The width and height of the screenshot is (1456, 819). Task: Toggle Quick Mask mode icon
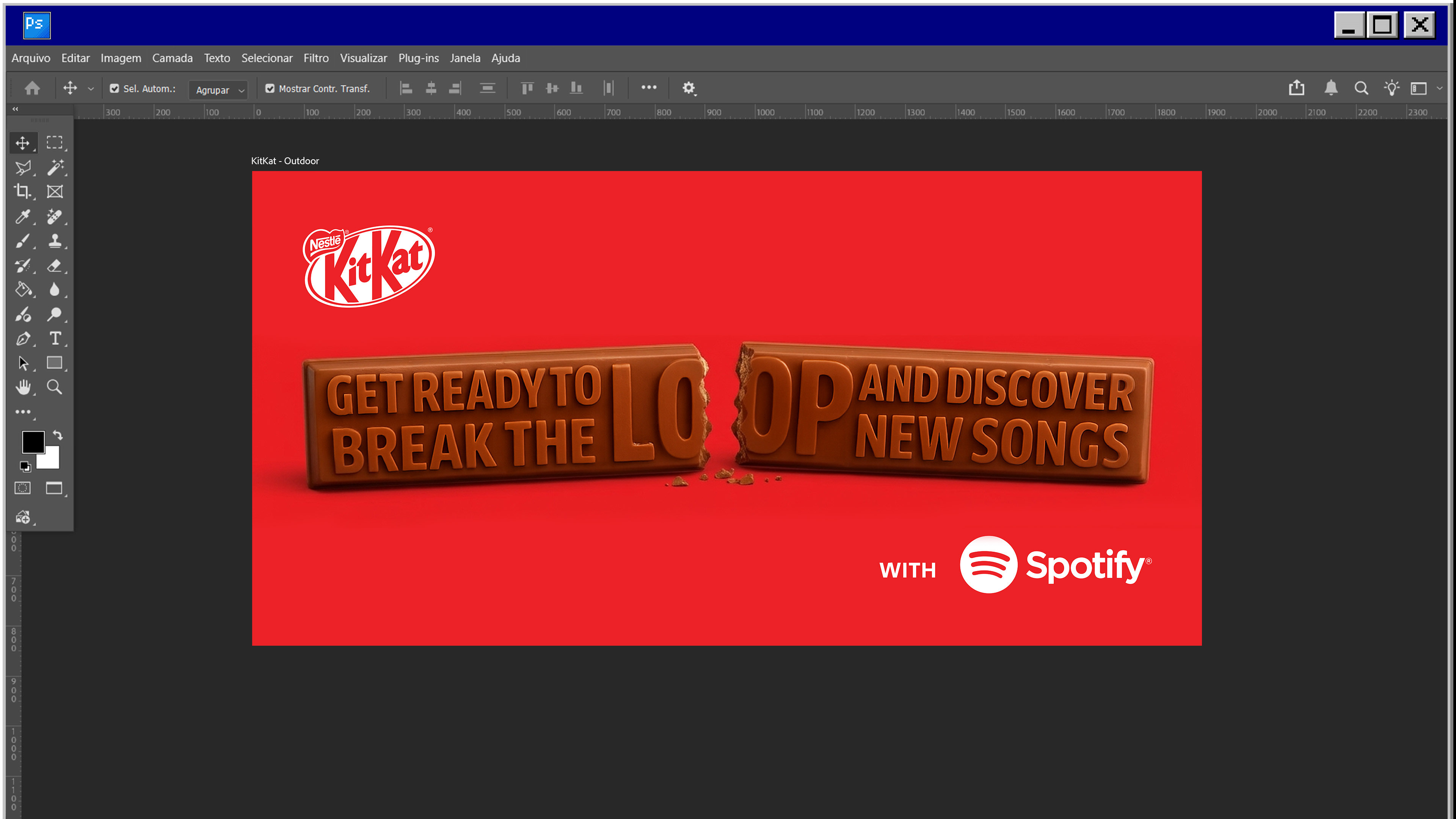point(23,488)
